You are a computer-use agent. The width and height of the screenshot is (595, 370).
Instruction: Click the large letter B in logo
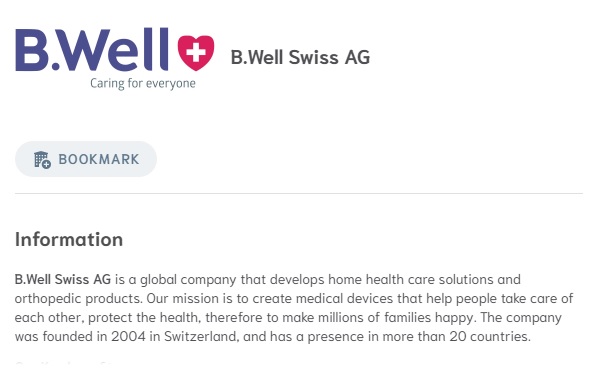[32, 50]
